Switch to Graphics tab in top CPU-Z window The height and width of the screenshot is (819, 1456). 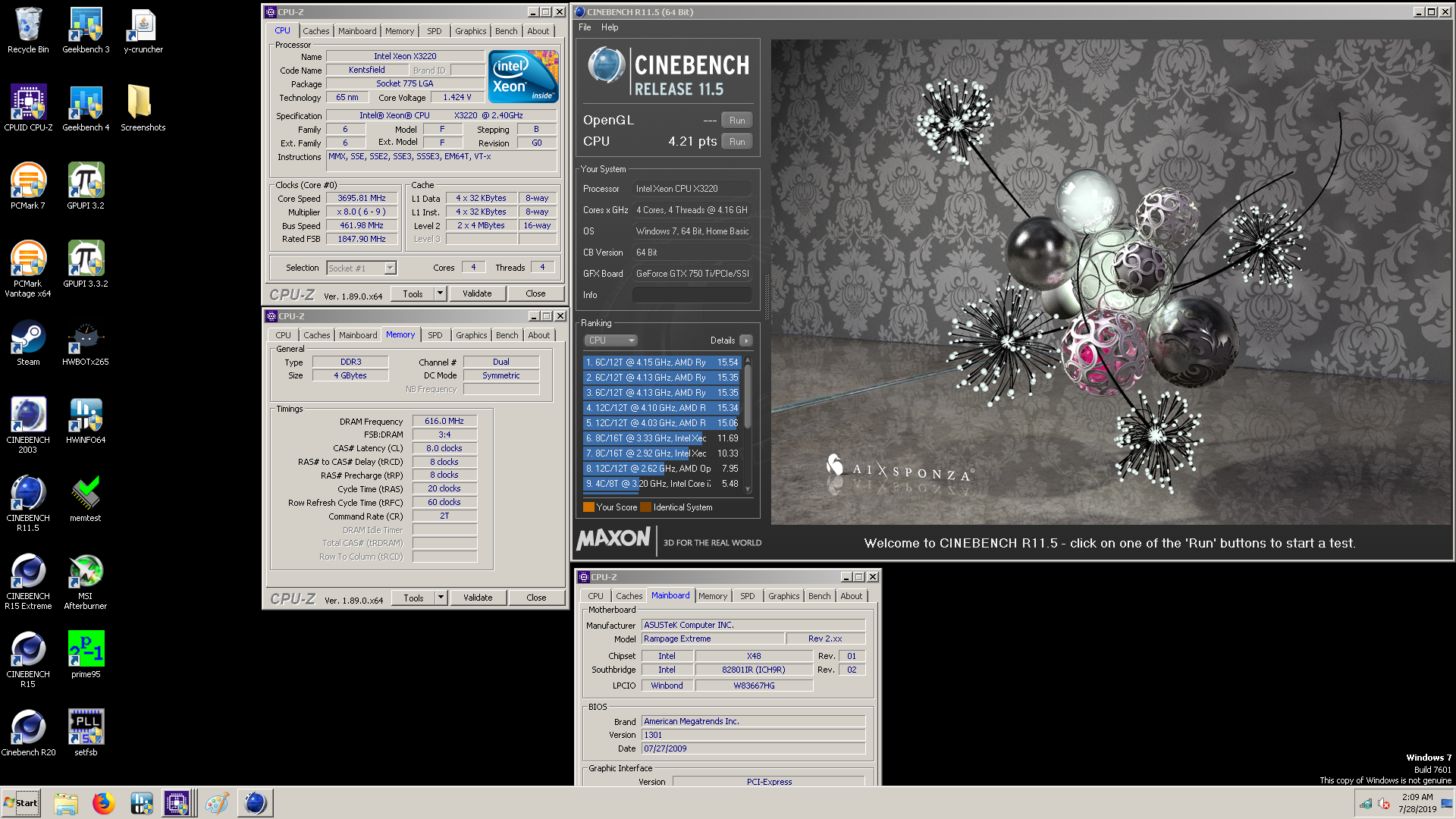[x=471, y=31]
